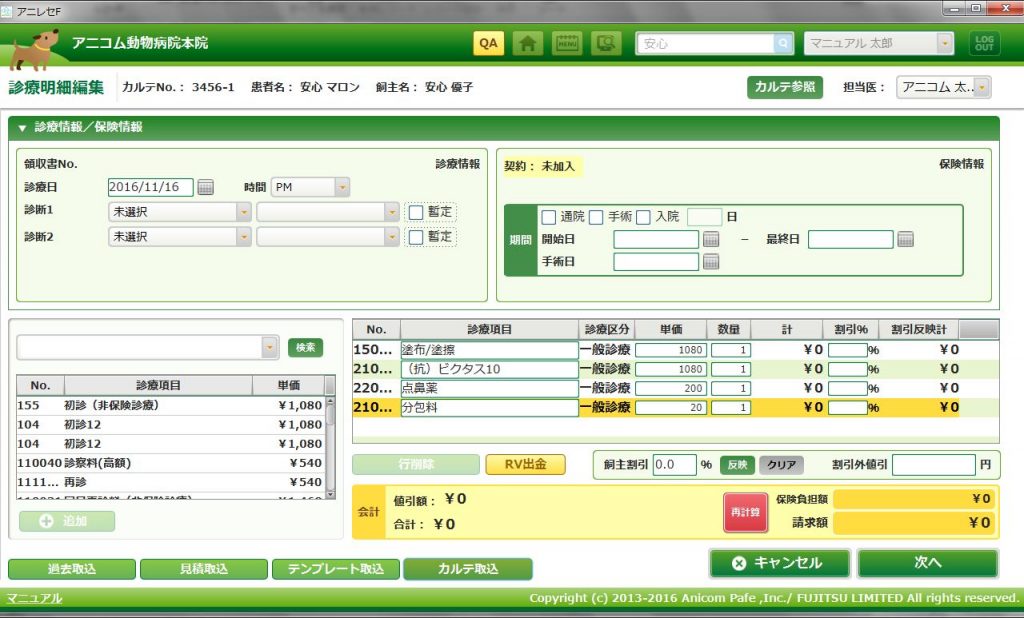The height and width of the screenshot is (618, 1024).
Task: Click the 診療区分 column header
Action: 607,330
